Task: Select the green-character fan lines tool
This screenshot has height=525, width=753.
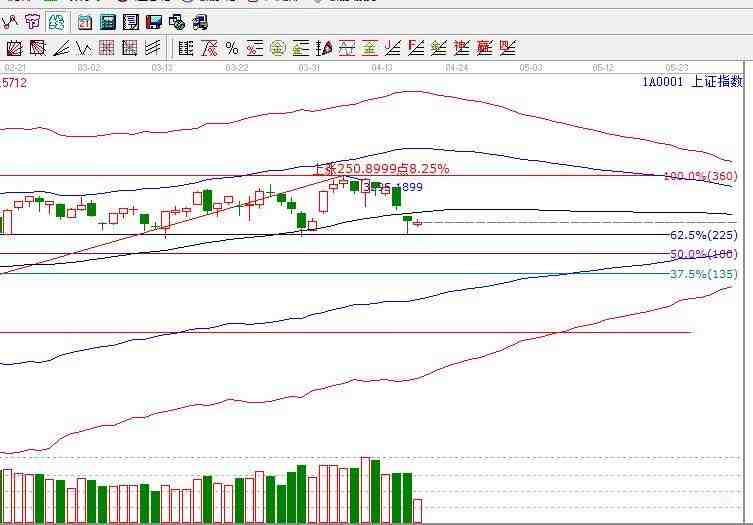Action: 438,48
